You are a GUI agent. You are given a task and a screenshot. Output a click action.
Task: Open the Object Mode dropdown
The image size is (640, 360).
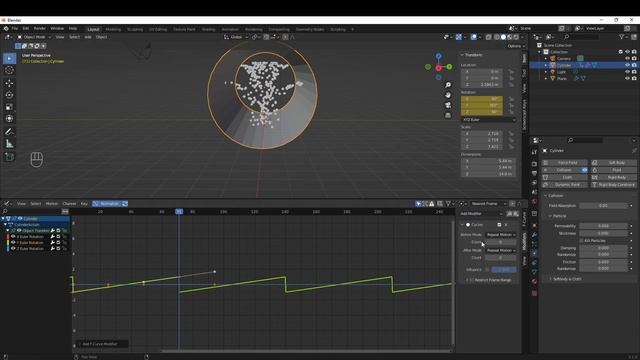coord(34,37)
